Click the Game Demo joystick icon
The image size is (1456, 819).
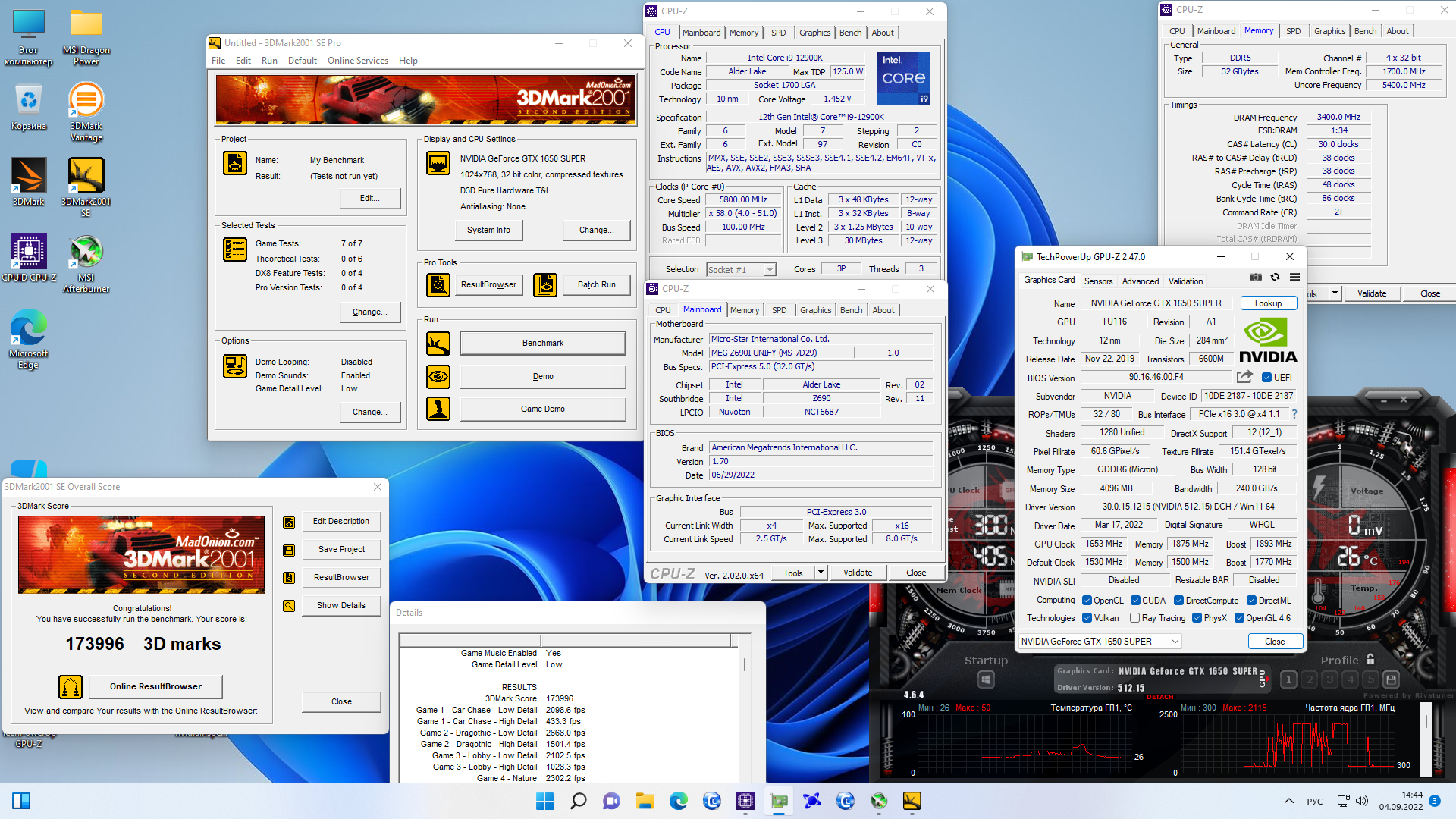(438, 409)
